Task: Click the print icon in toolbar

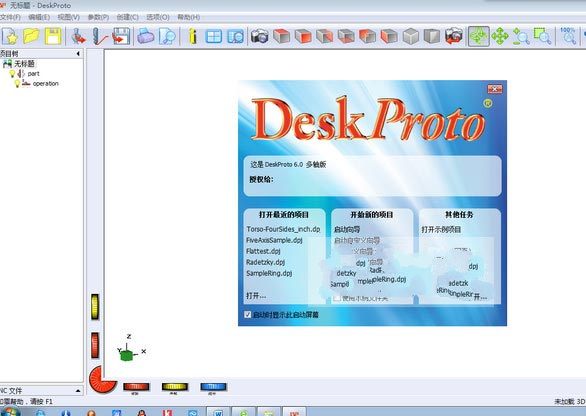Action: point(145,36)
